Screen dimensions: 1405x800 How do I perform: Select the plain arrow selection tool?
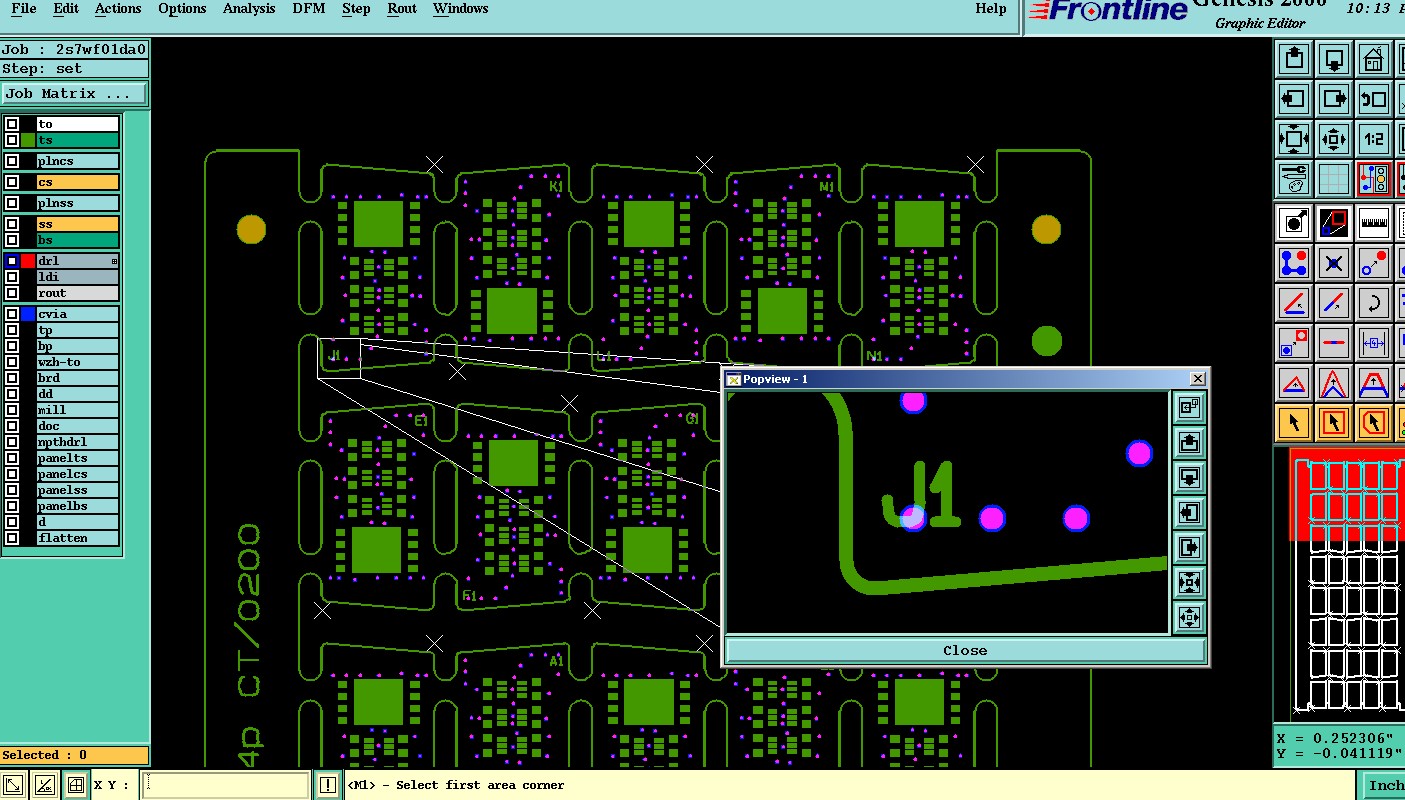pyautogui.click(x=1294, y=423)
